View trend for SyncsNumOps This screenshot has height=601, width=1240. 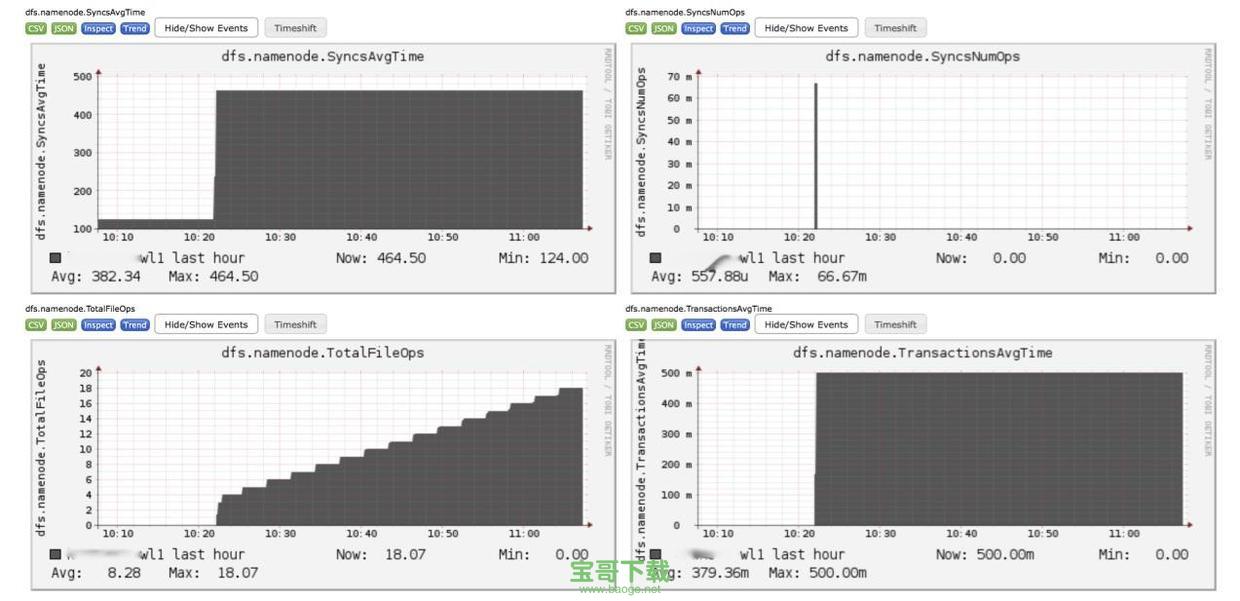point(735,28)
